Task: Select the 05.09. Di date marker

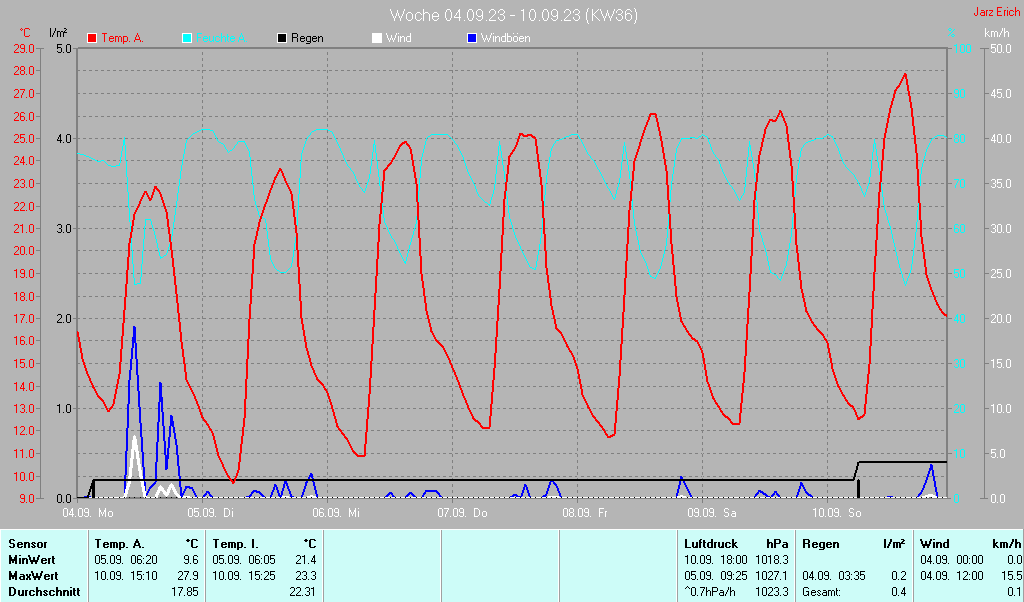Action: [213, 513]
